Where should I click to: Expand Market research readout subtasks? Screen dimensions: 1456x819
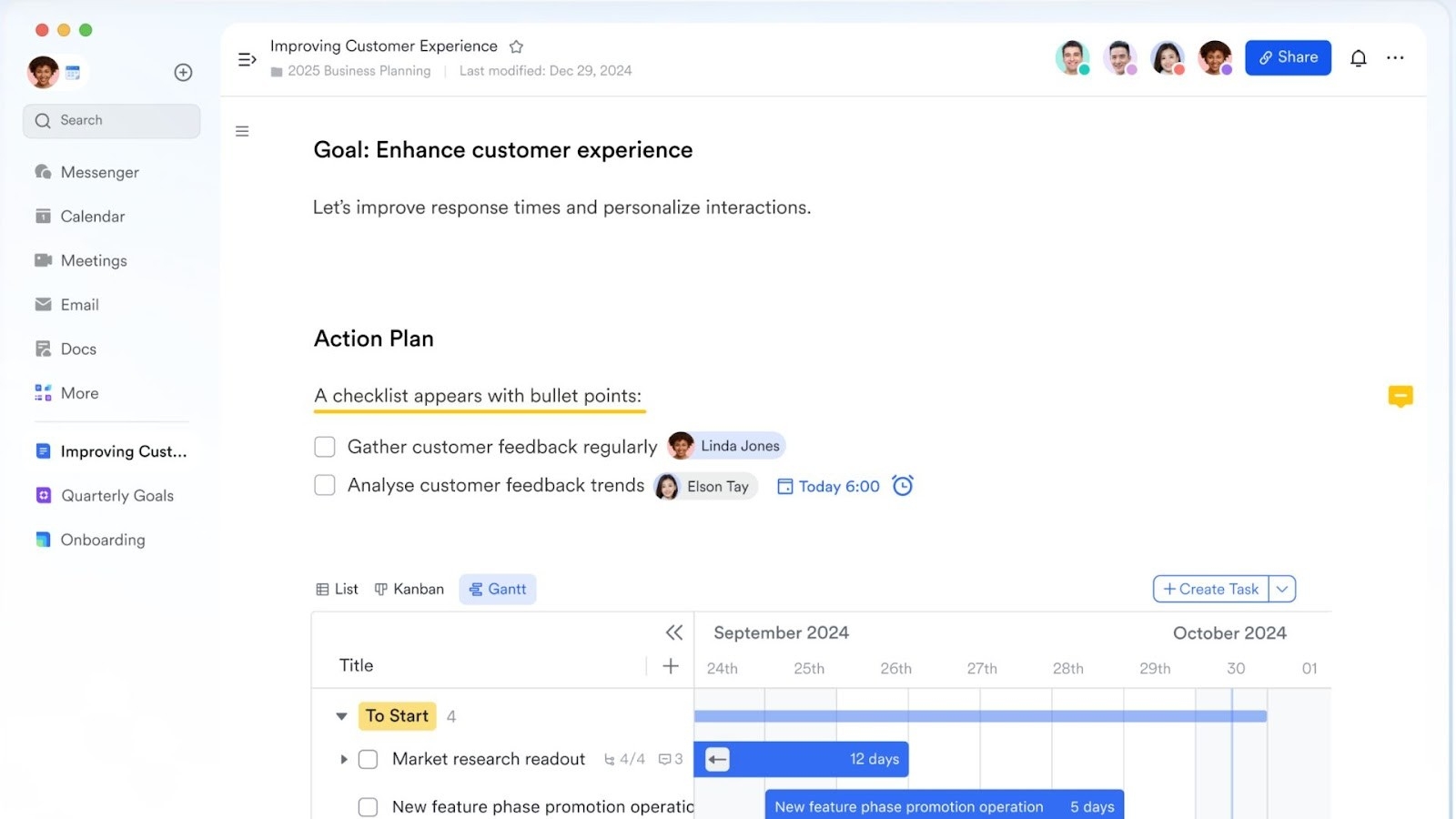pyautogui.click(x=344, y=759)
